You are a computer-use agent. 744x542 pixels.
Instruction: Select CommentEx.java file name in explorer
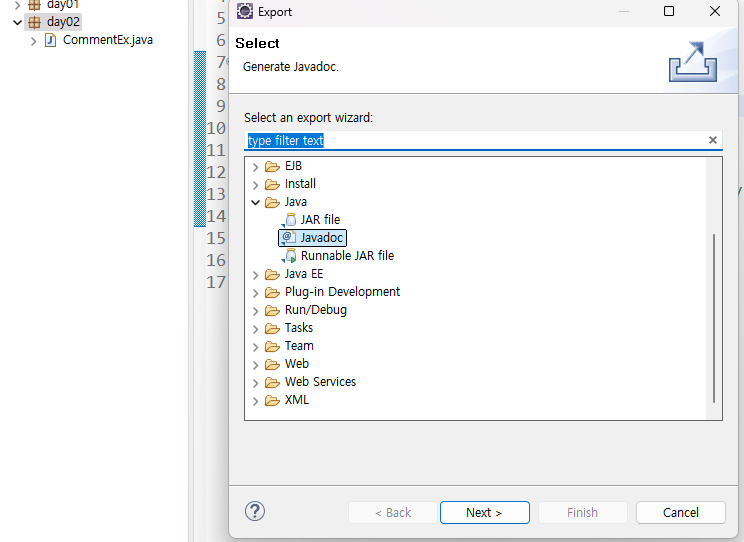(108, 40)
